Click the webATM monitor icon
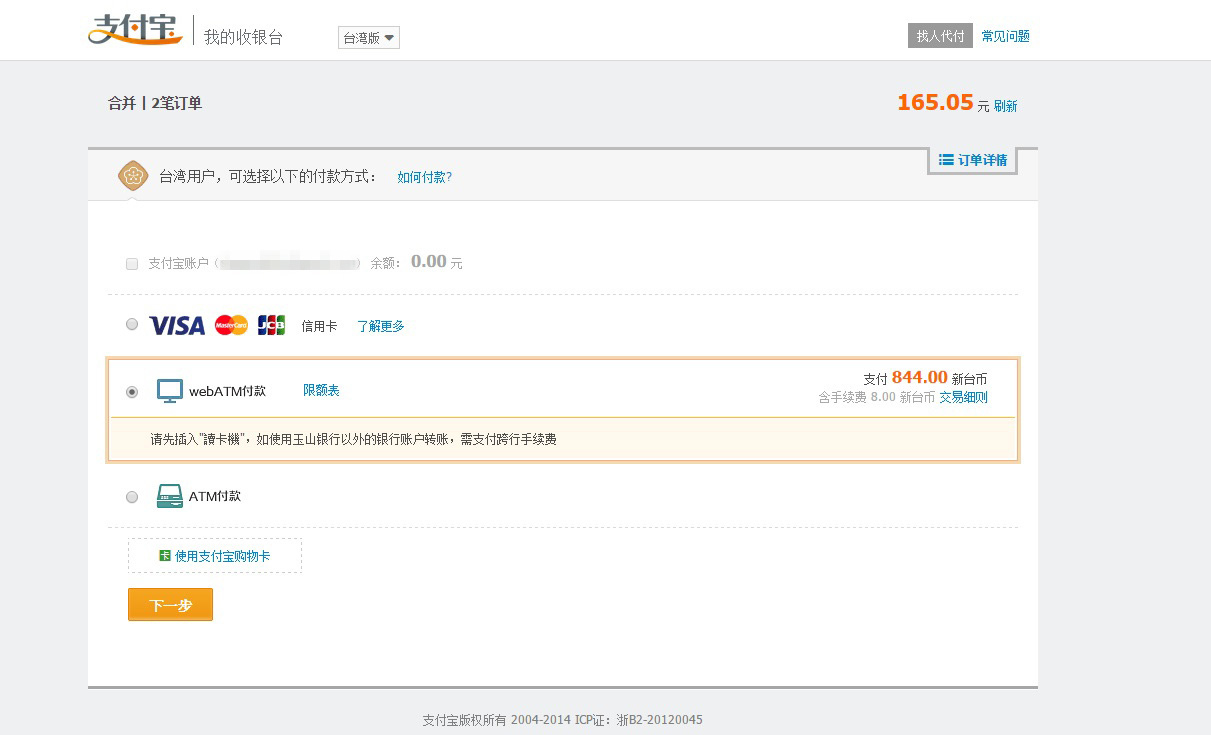Image resolution: width=1211 pixels, height=735 pixels. pos(170,391)
